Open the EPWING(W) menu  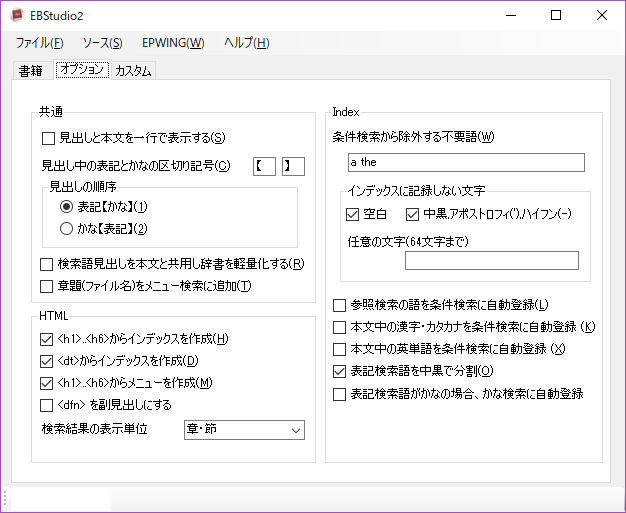173,43
